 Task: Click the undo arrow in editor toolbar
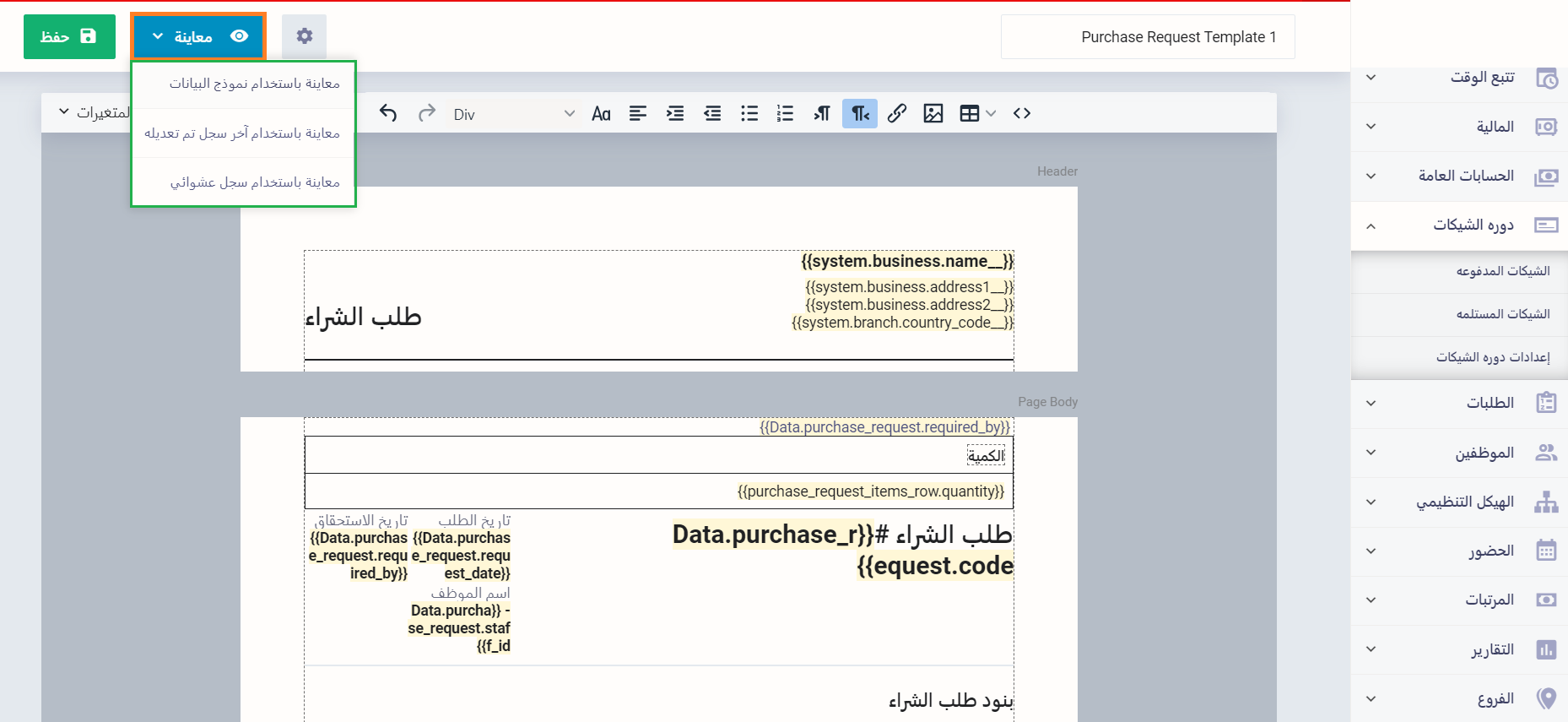(x=388, y=113)
